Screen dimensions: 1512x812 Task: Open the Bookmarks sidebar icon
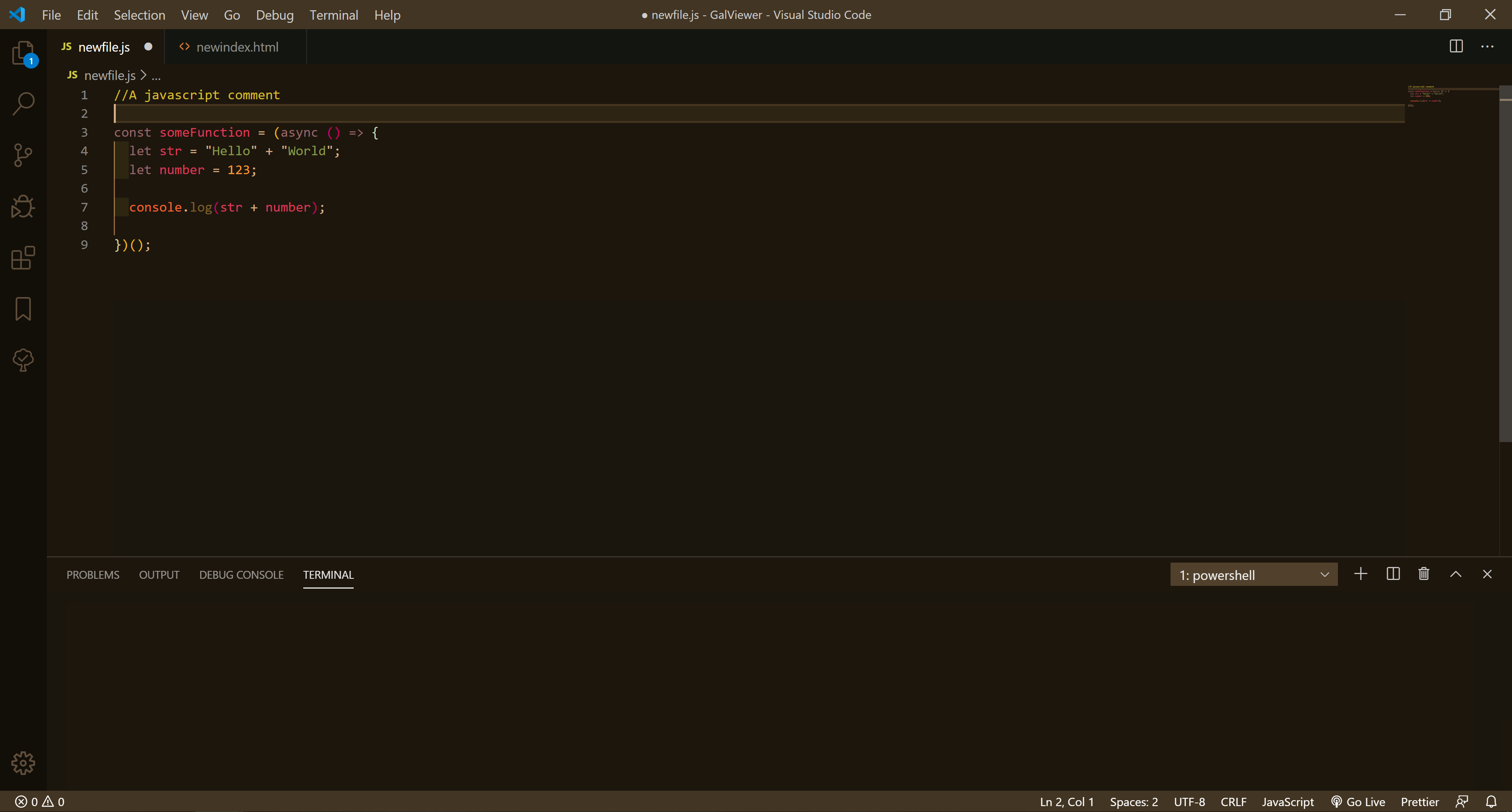23,309
